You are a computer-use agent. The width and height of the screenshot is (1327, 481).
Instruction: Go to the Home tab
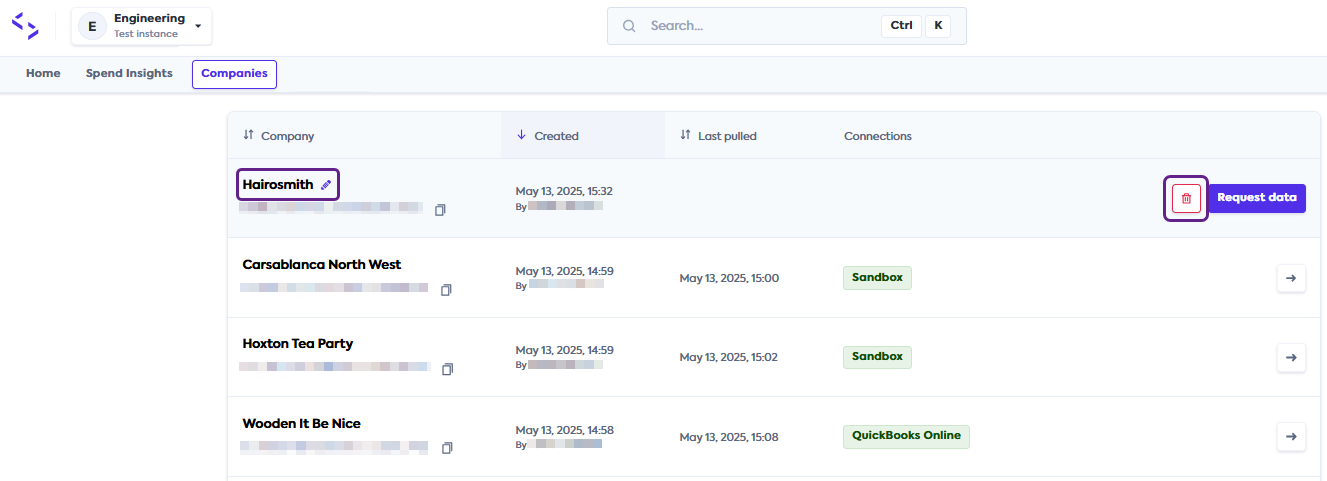pyautogui.click(x=43, y=74)
